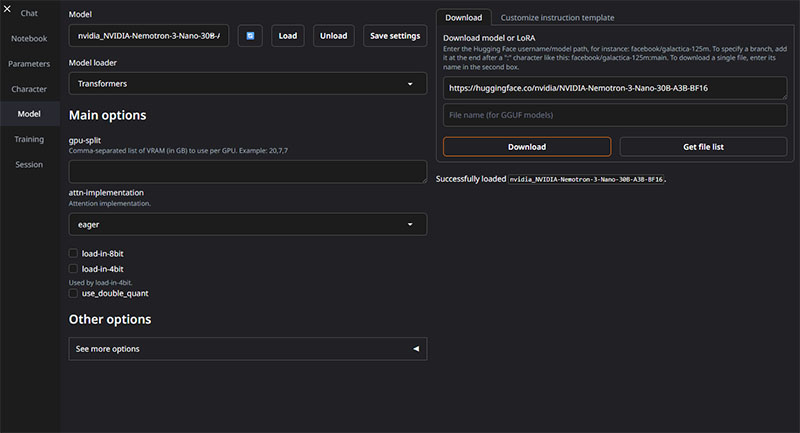Open the Model name dropdown
The image size is (800, 433).
tap(149, 36)
